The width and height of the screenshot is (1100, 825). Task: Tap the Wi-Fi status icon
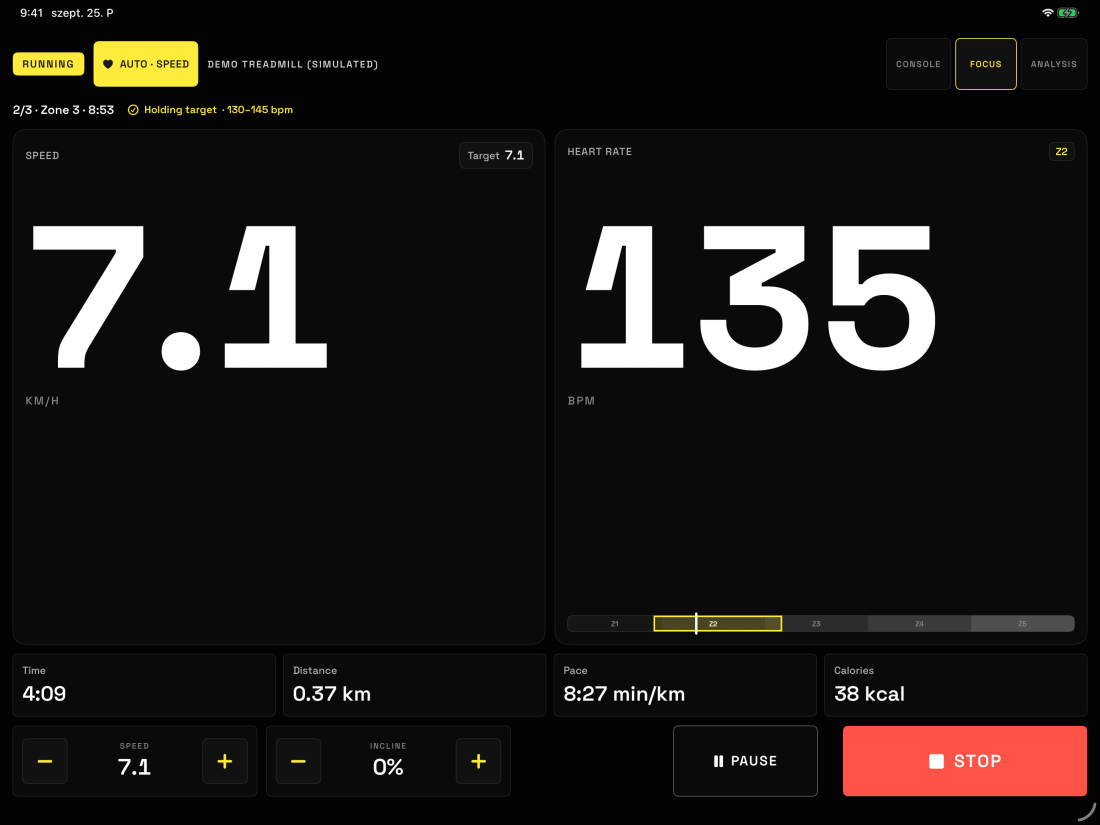point(1047,13)
